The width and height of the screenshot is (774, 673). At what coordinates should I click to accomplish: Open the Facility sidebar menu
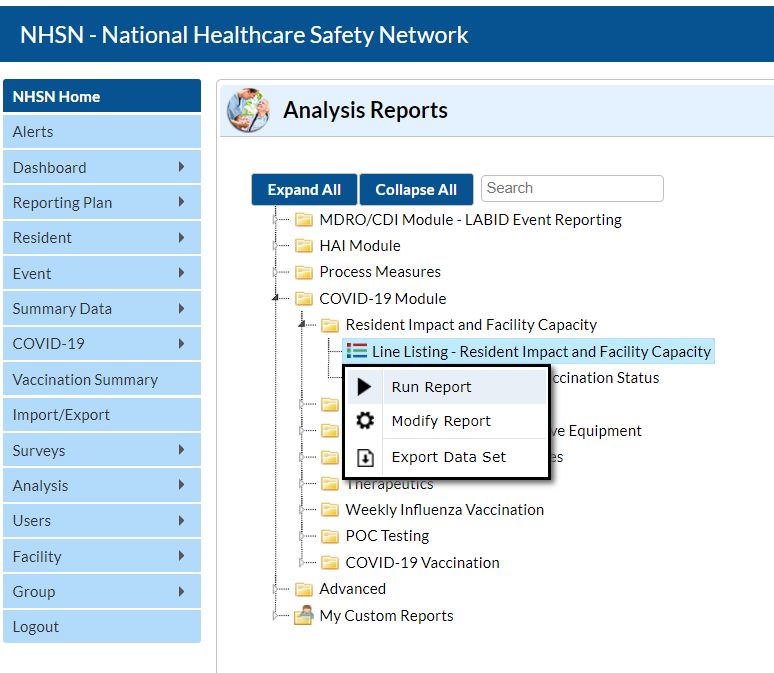click(x=102, y=556)
